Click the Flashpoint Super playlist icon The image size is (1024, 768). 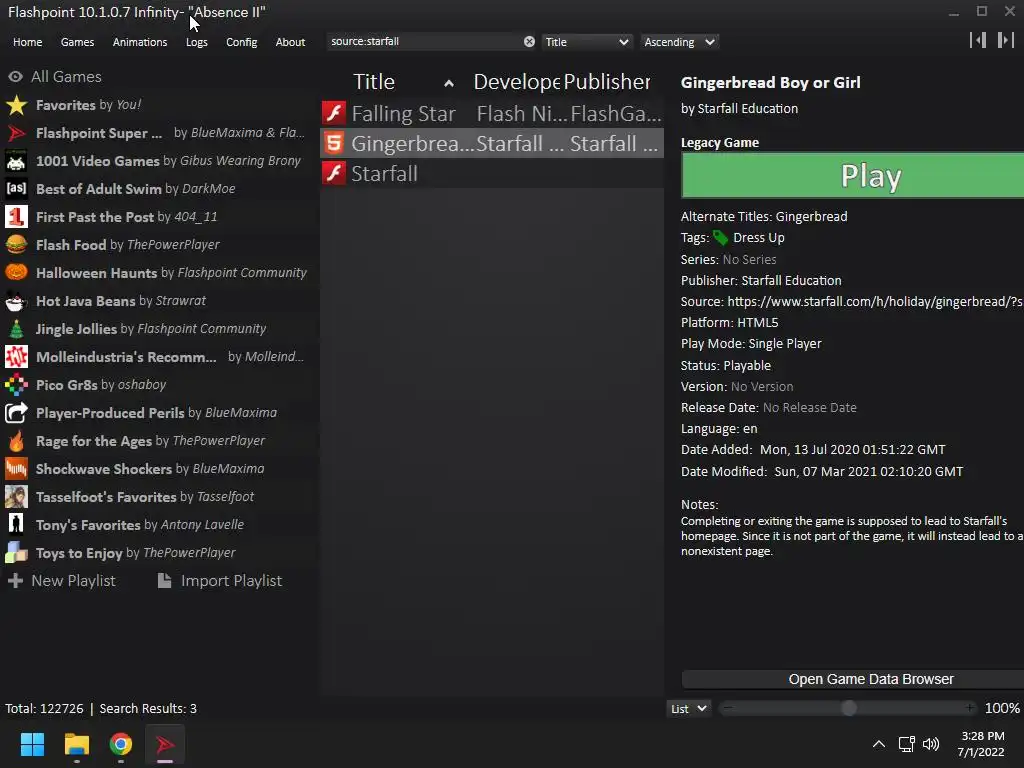(x=16, y=133)
